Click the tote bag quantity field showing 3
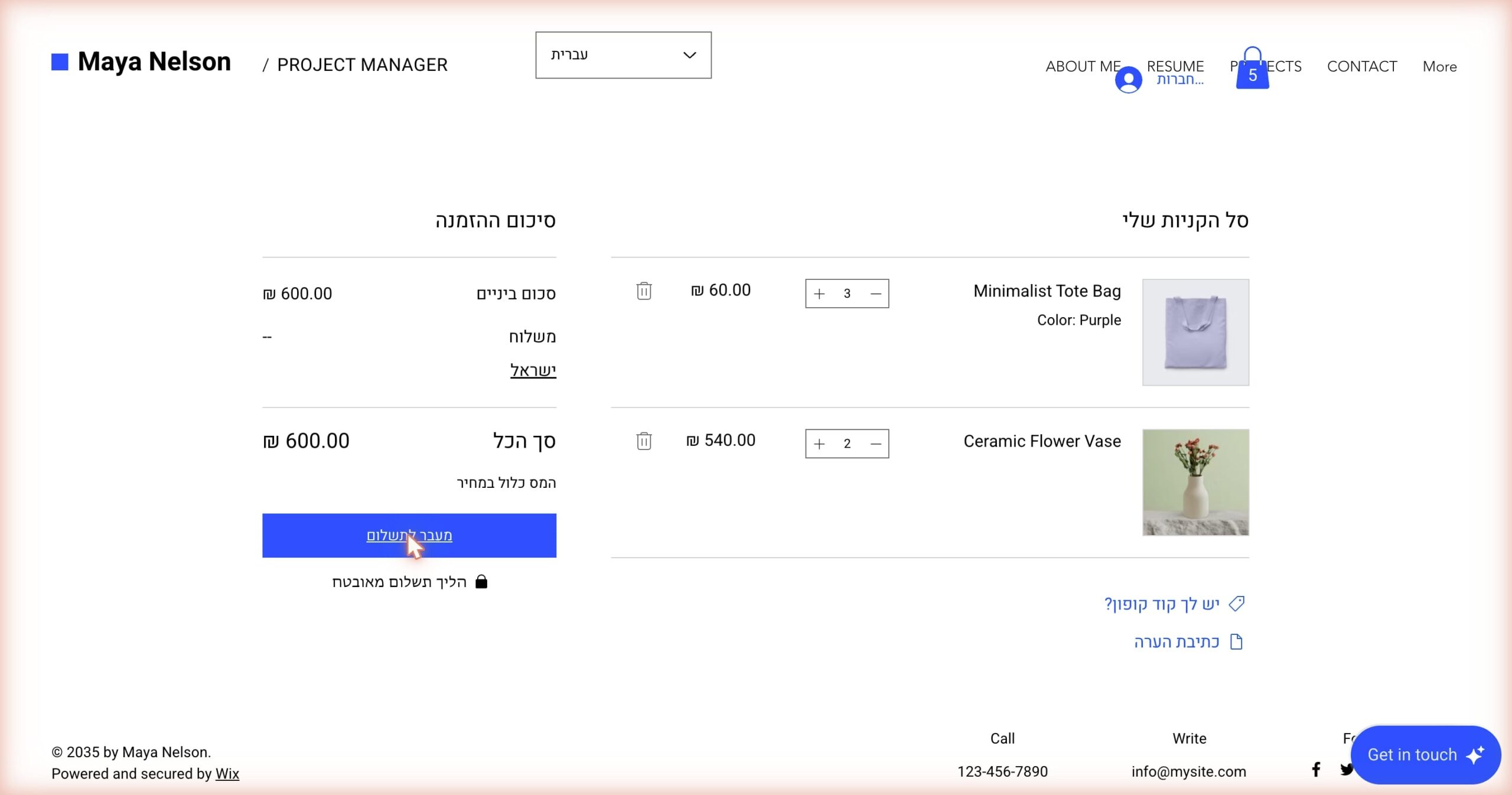The width and height of the screenshot is (1512, 795). pyautogui.click(x=847, y=294)
